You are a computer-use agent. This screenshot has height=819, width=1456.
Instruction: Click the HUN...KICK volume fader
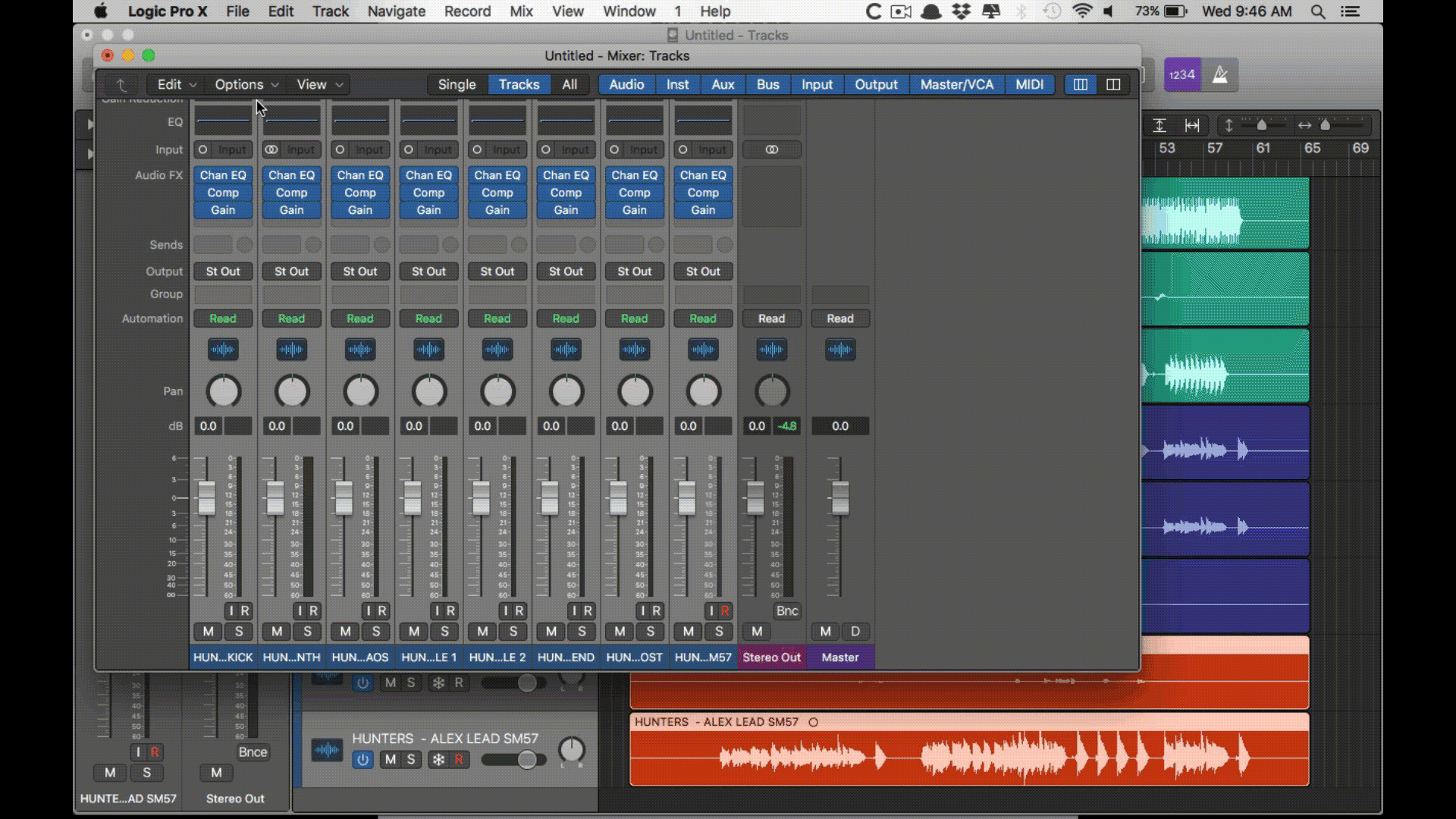206,497
